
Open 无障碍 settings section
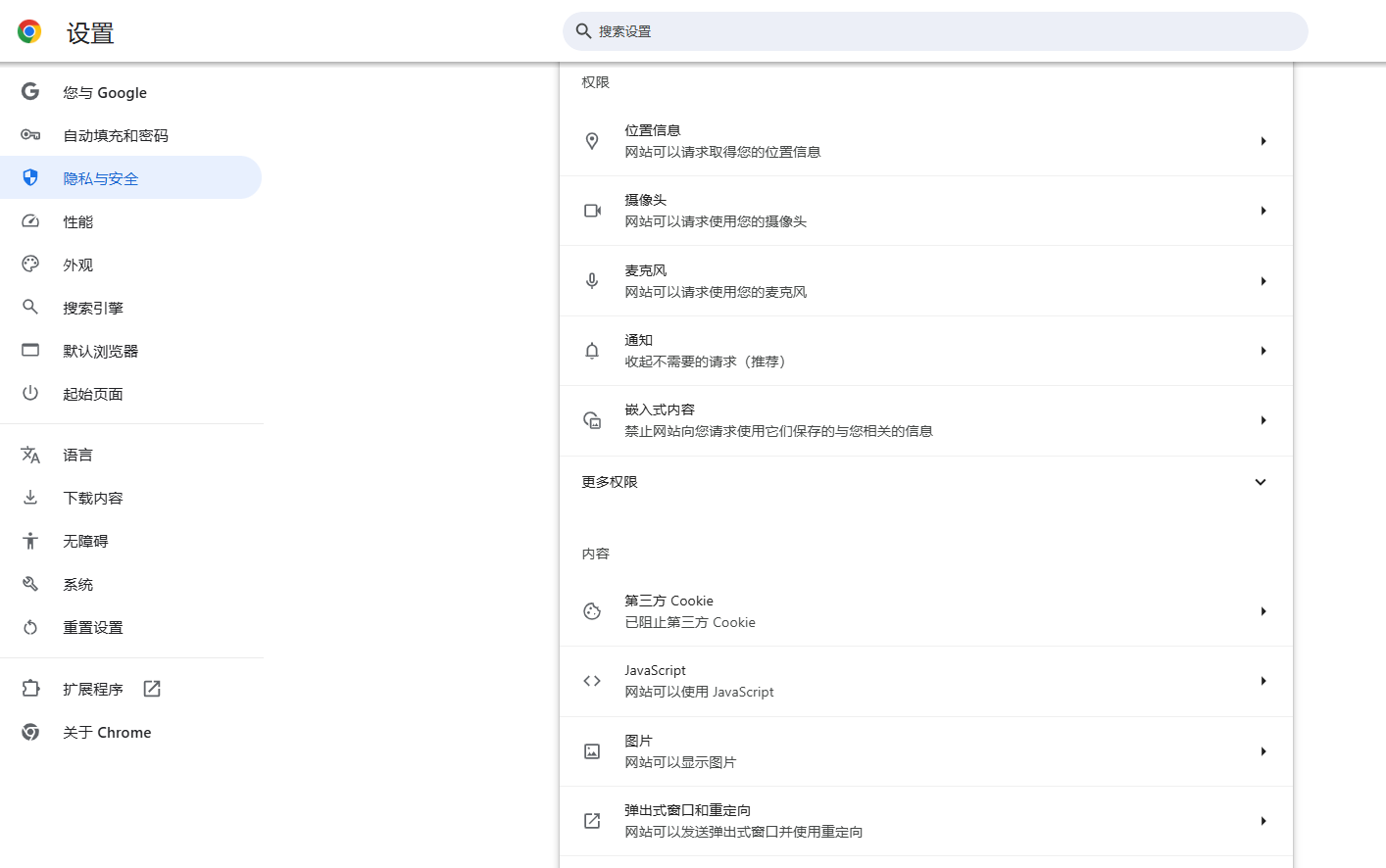(x=130, y=541)
